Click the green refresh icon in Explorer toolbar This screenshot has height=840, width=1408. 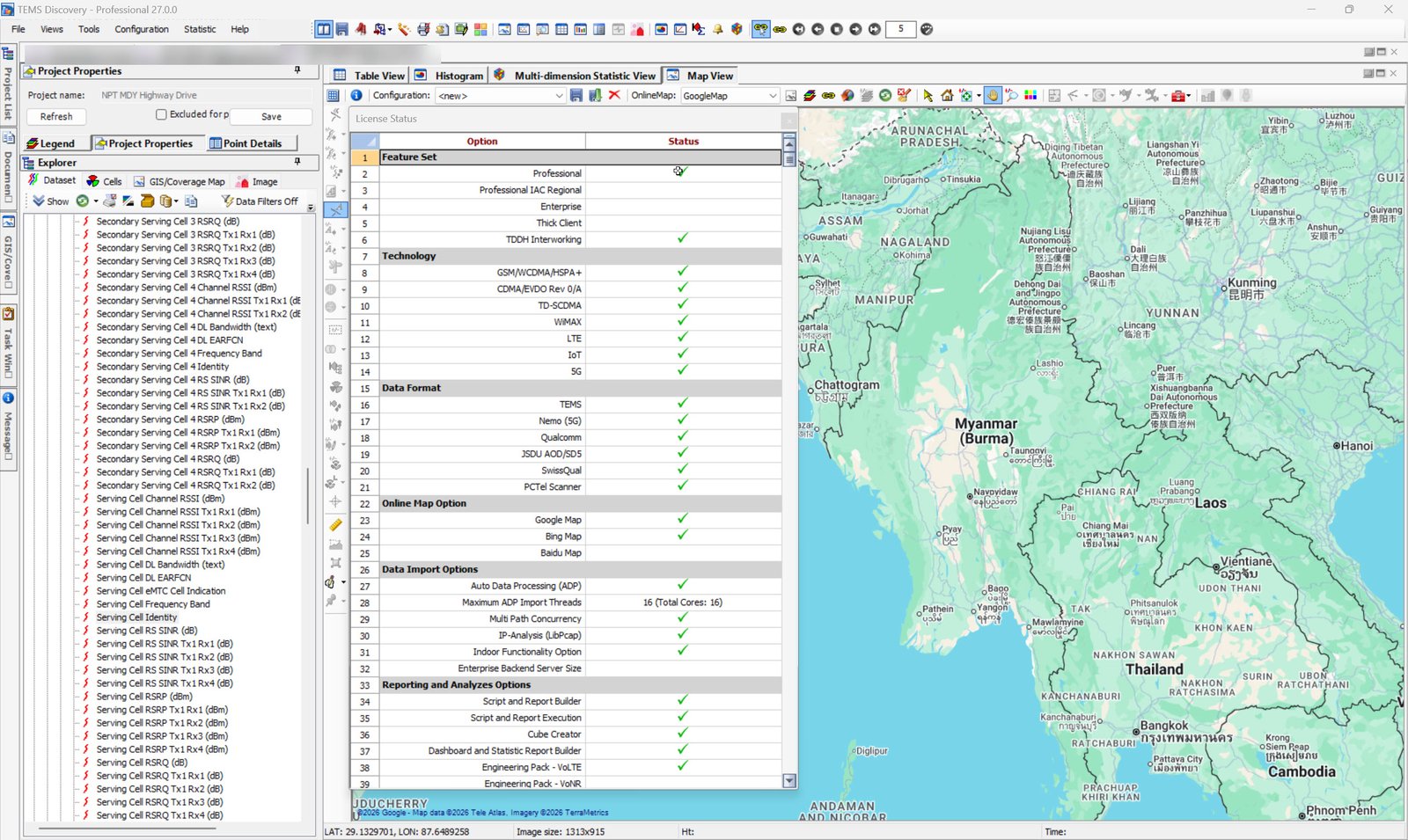coord(82,201)
